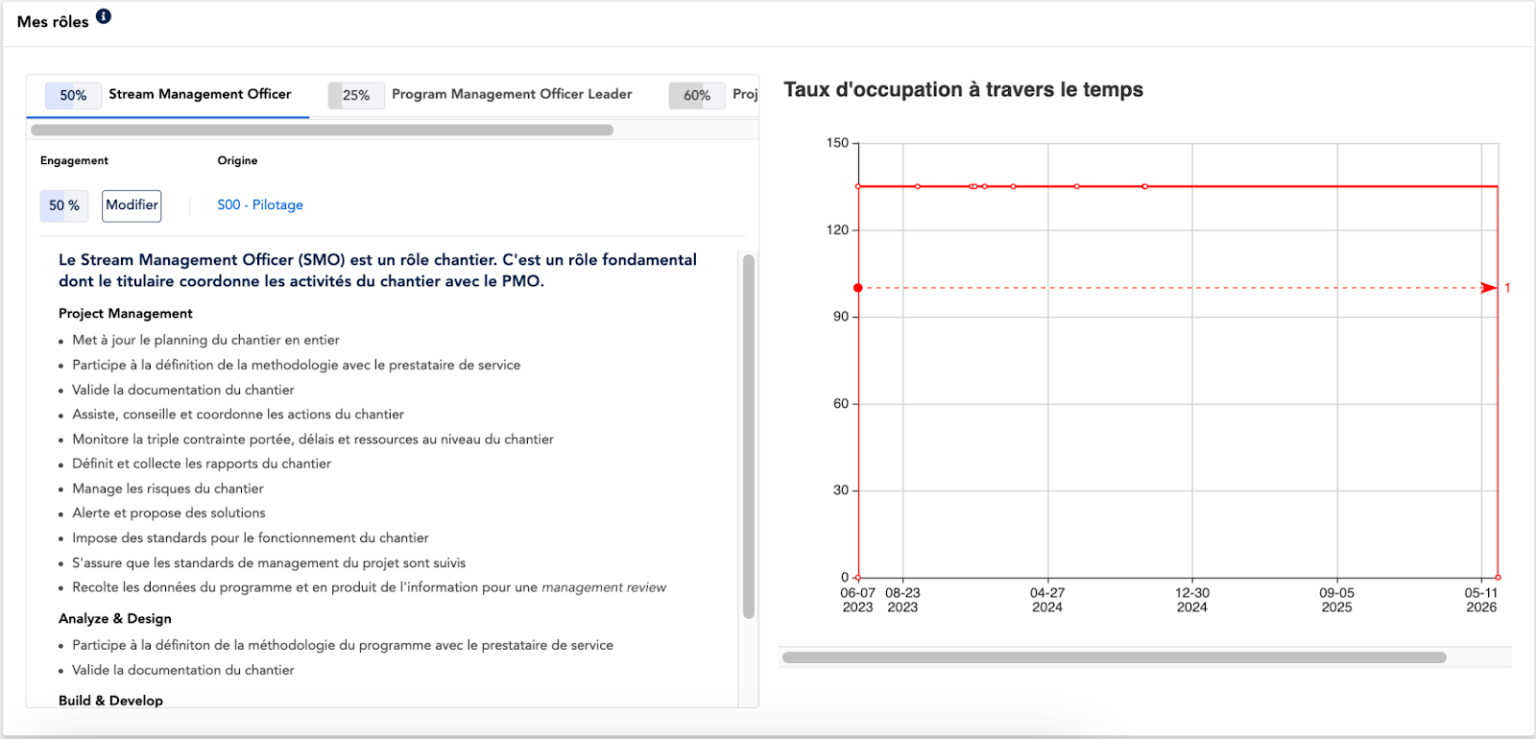The width and height of the screenshot is (1536, 739).
Task: Click the tab list horizontal scrollbar
Action: point(320,129)
